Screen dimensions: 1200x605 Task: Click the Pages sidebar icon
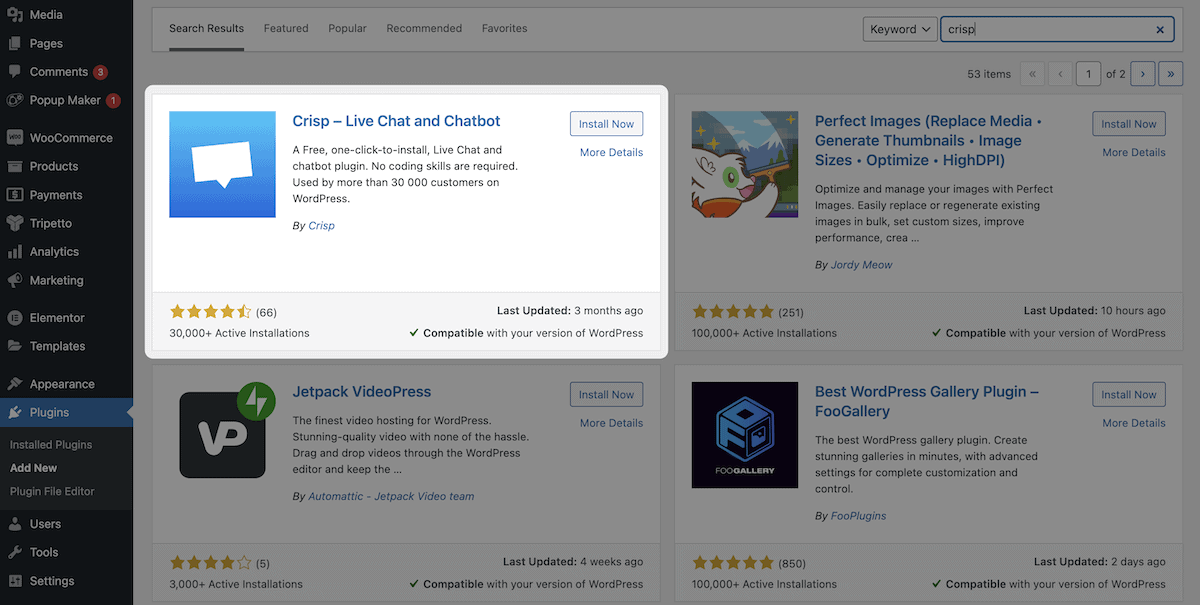[x=15, y=43]
